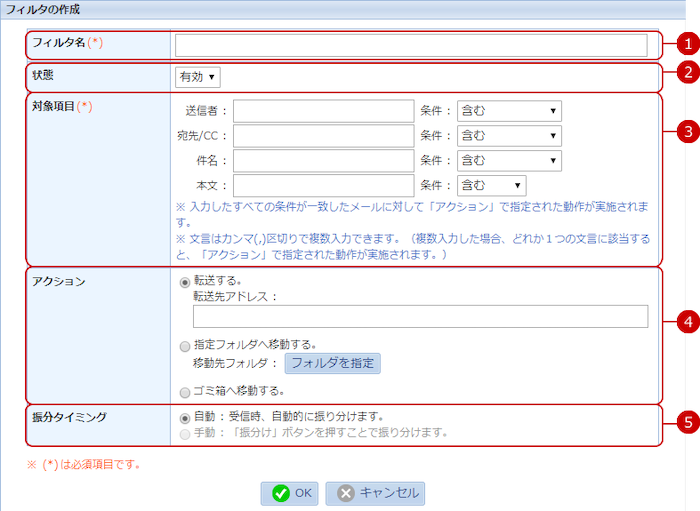Open the 件名 condition dropdown

508,161
